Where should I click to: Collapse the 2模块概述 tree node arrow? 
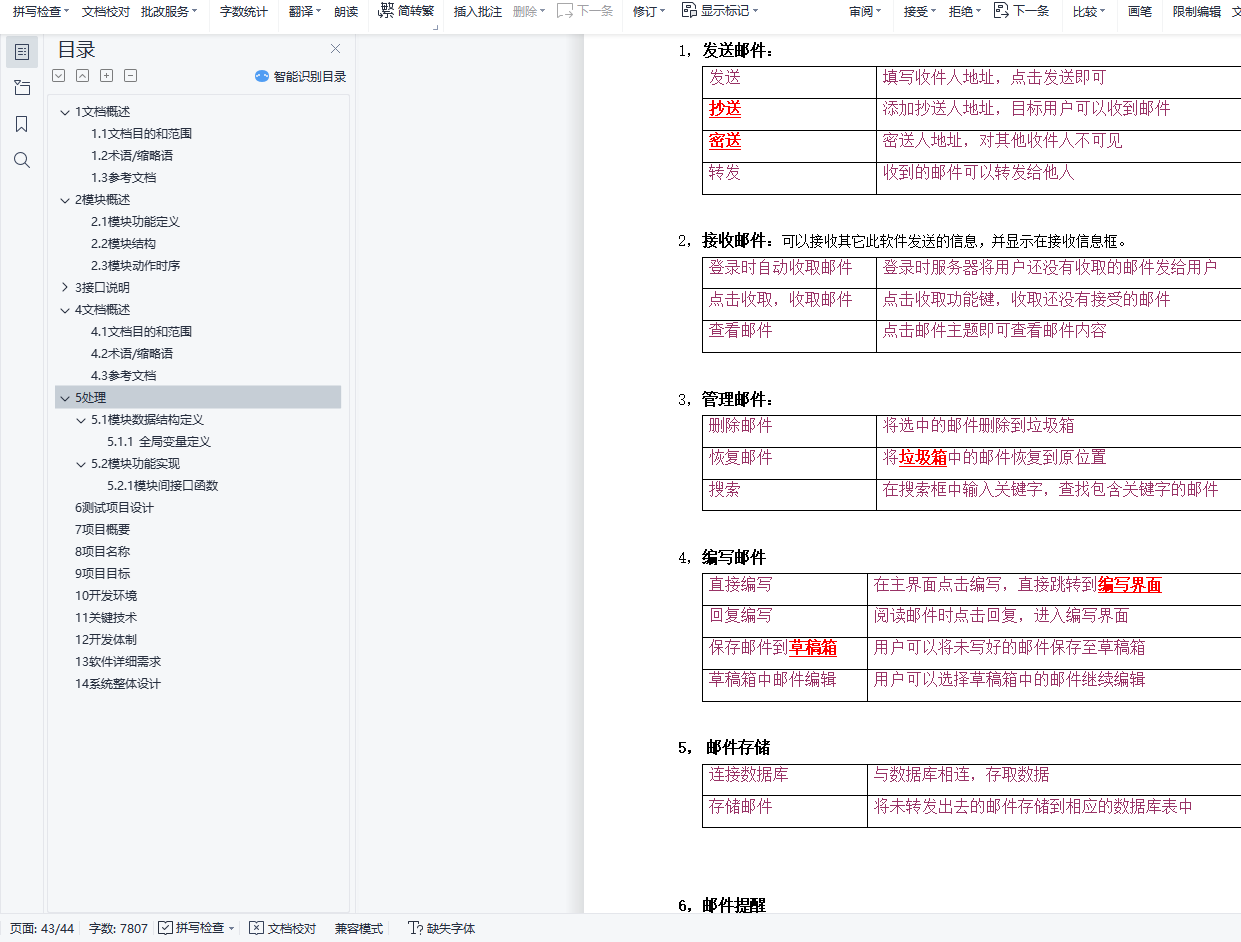(x=65, y=200)
